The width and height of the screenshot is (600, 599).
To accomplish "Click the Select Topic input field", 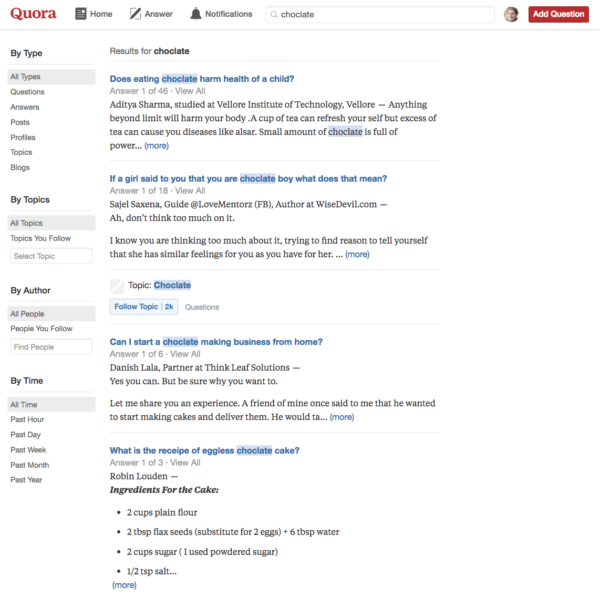I will click(51, 256).
